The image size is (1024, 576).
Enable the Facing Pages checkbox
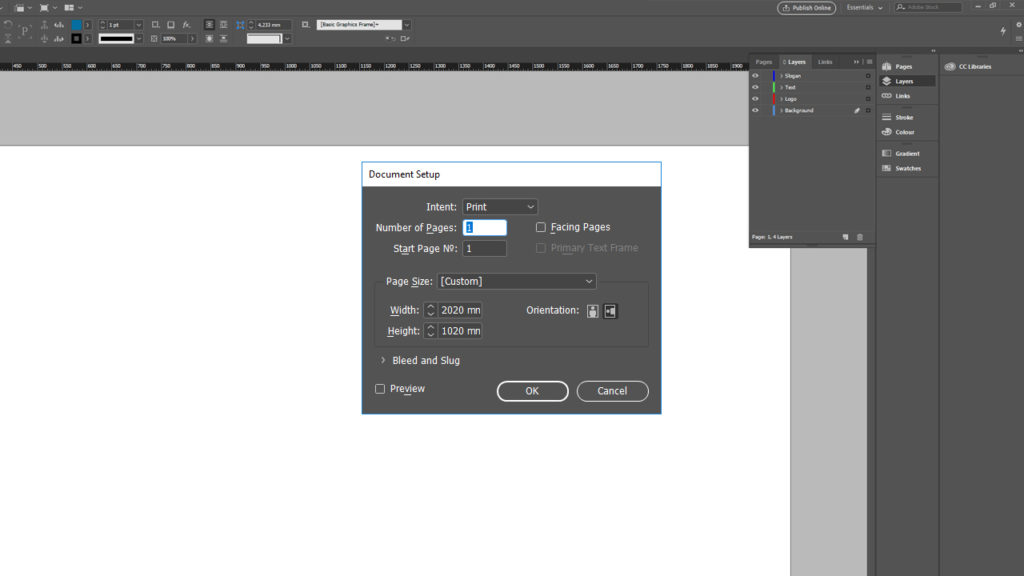coord(541,227)
